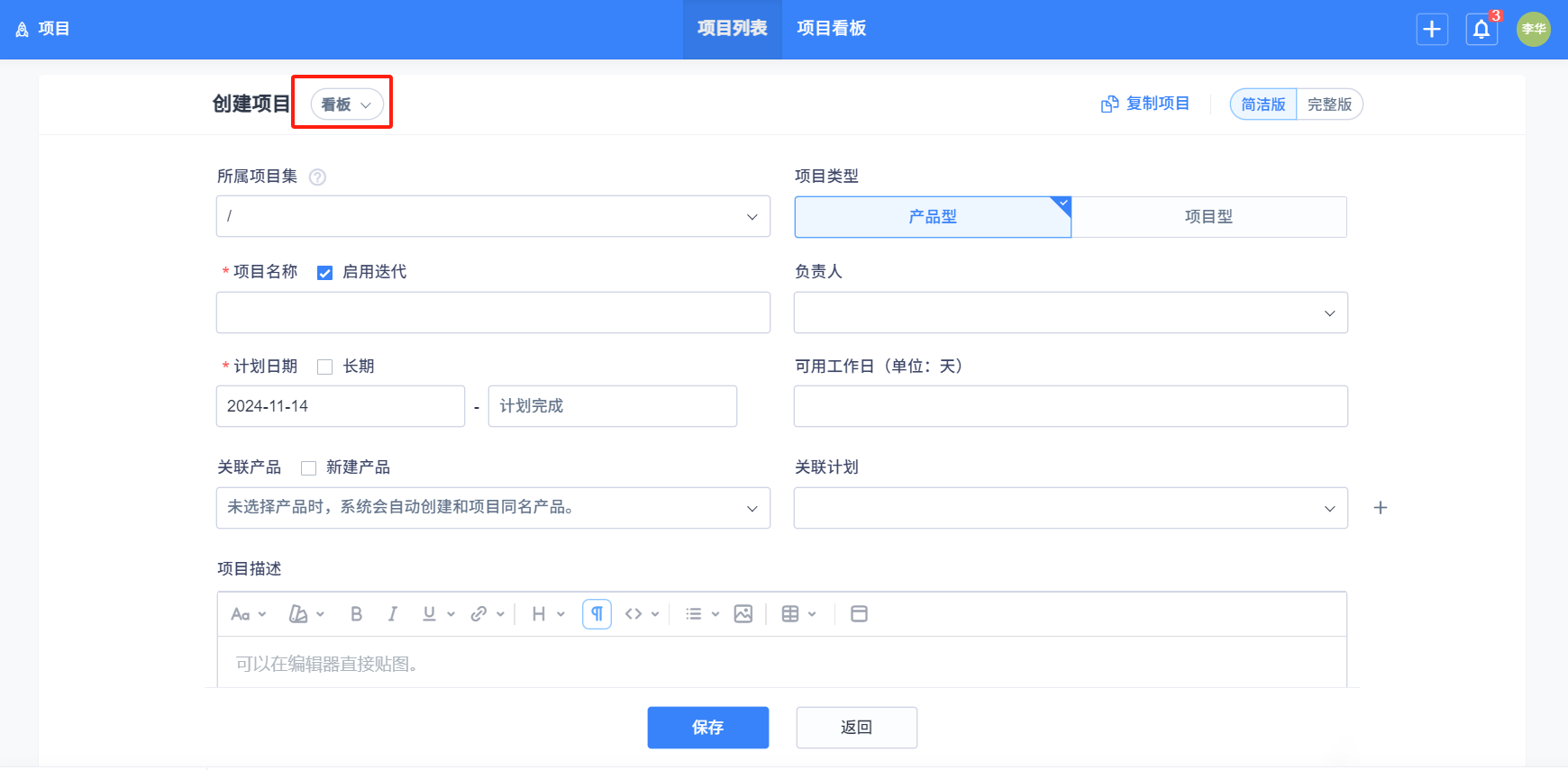Click the paragraph mark icon in editor
1568x770 pixels.
(x=597, y=614)
